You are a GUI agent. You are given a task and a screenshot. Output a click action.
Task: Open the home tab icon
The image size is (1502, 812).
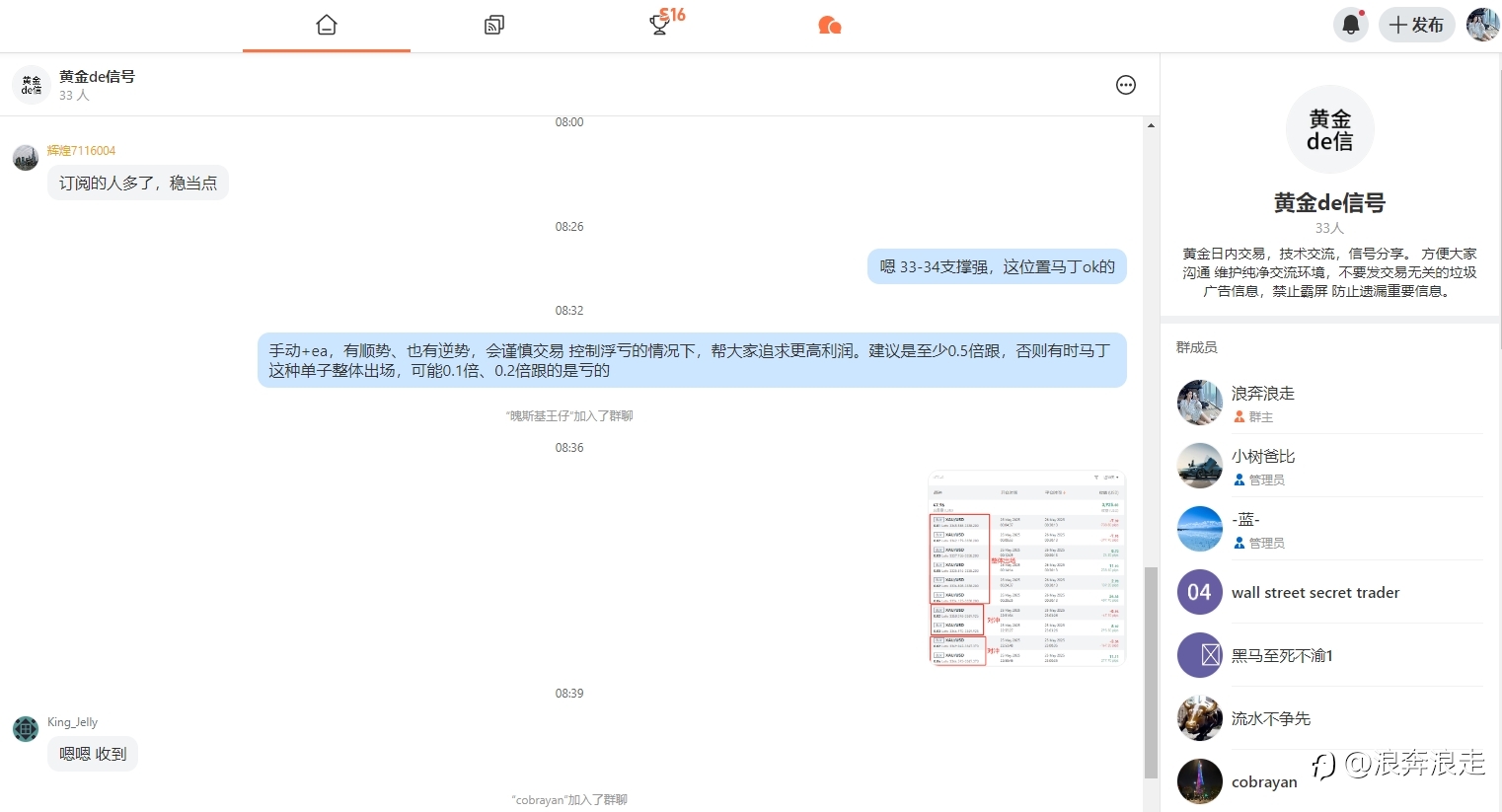pyautogui.click(x=327, y=25)
